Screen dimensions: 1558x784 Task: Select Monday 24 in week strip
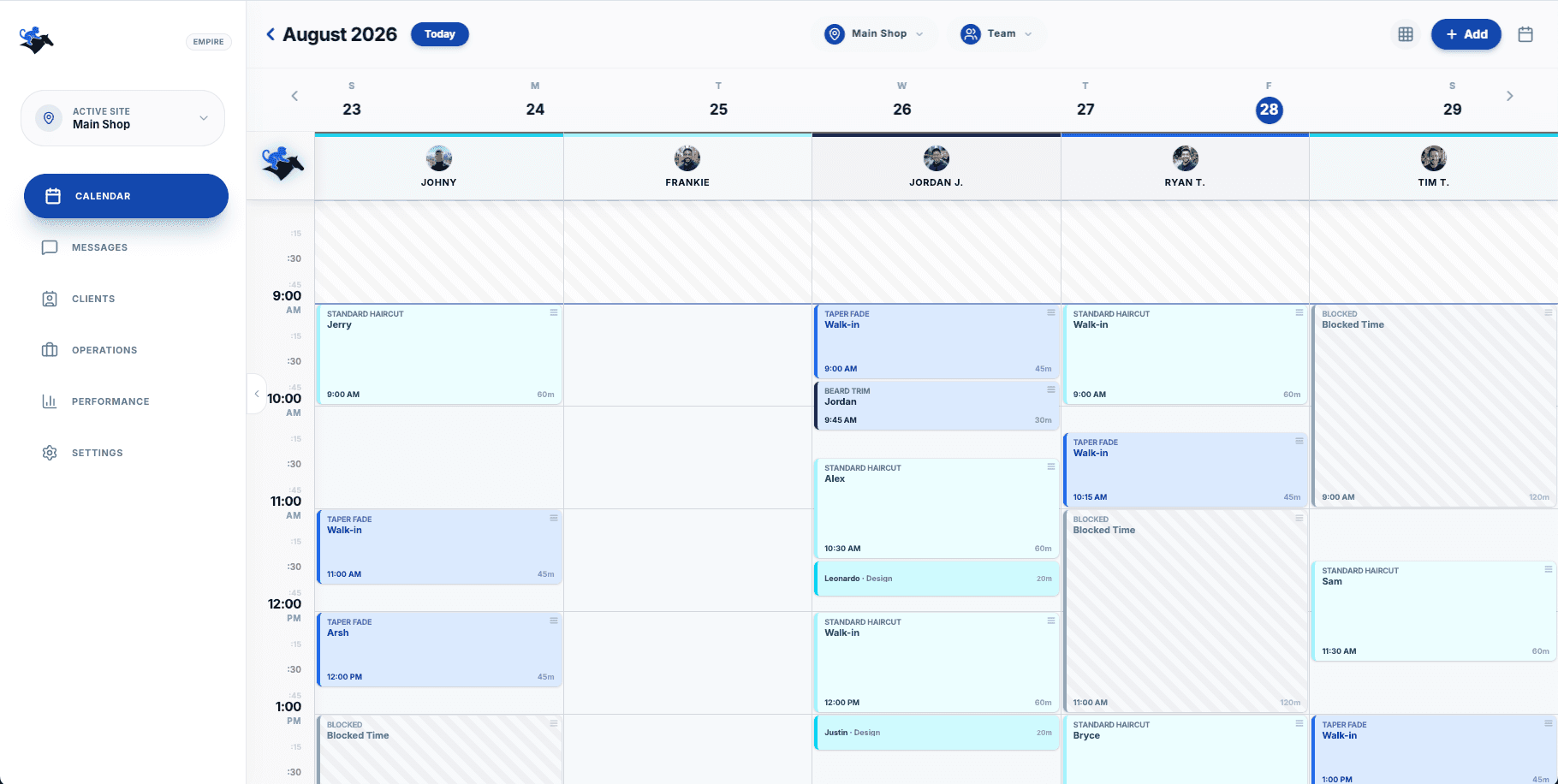pyautogui.click(x=535, y=100)
